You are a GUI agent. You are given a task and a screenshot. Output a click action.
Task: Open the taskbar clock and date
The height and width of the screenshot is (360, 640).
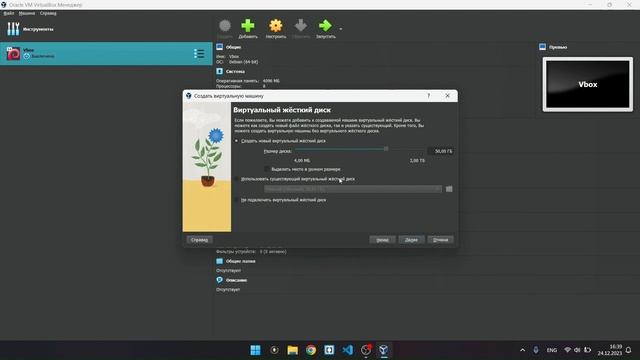coord(610,350)
